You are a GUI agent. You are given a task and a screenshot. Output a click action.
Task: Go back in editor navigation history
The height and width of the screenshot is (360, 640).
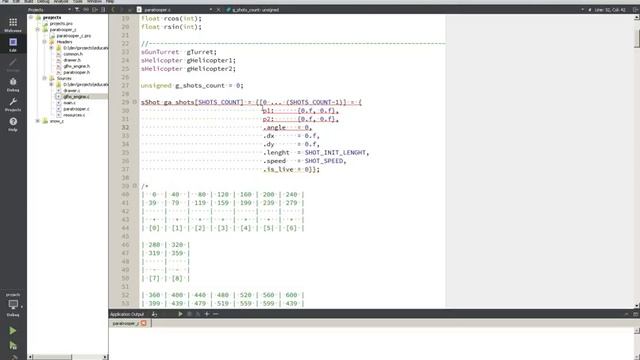click(113, 9)
